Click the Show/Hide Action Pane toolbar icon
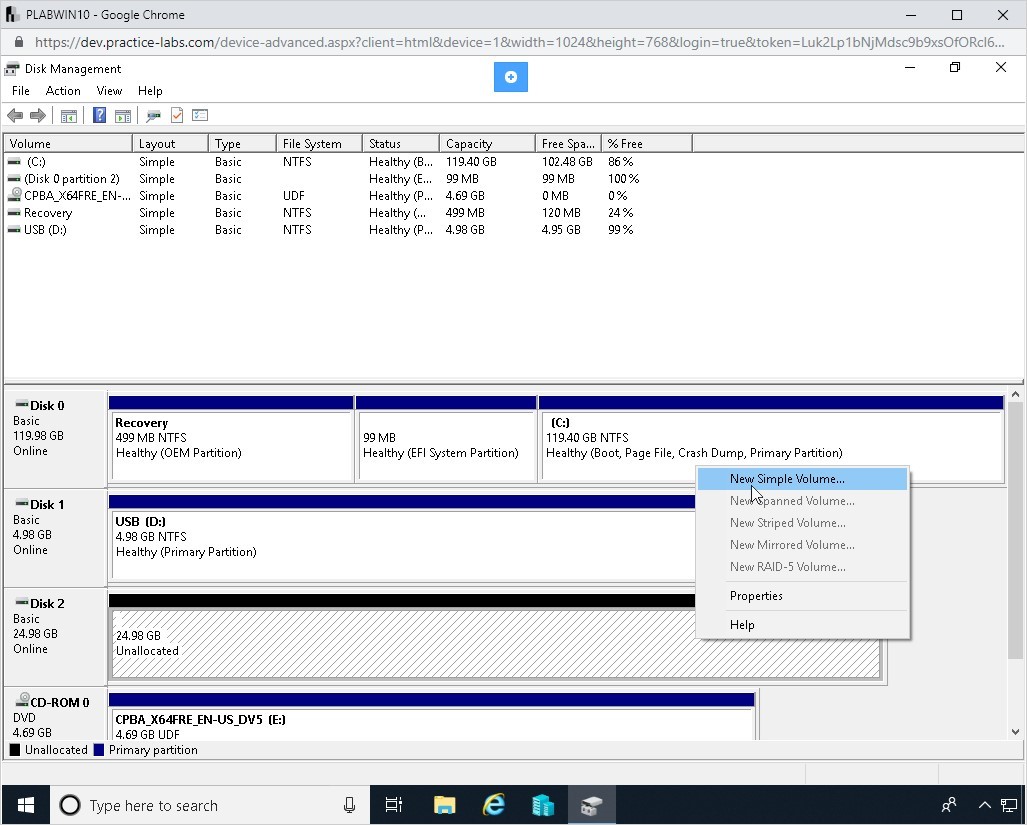This screenshot has width=1027, height=825. 122,116
